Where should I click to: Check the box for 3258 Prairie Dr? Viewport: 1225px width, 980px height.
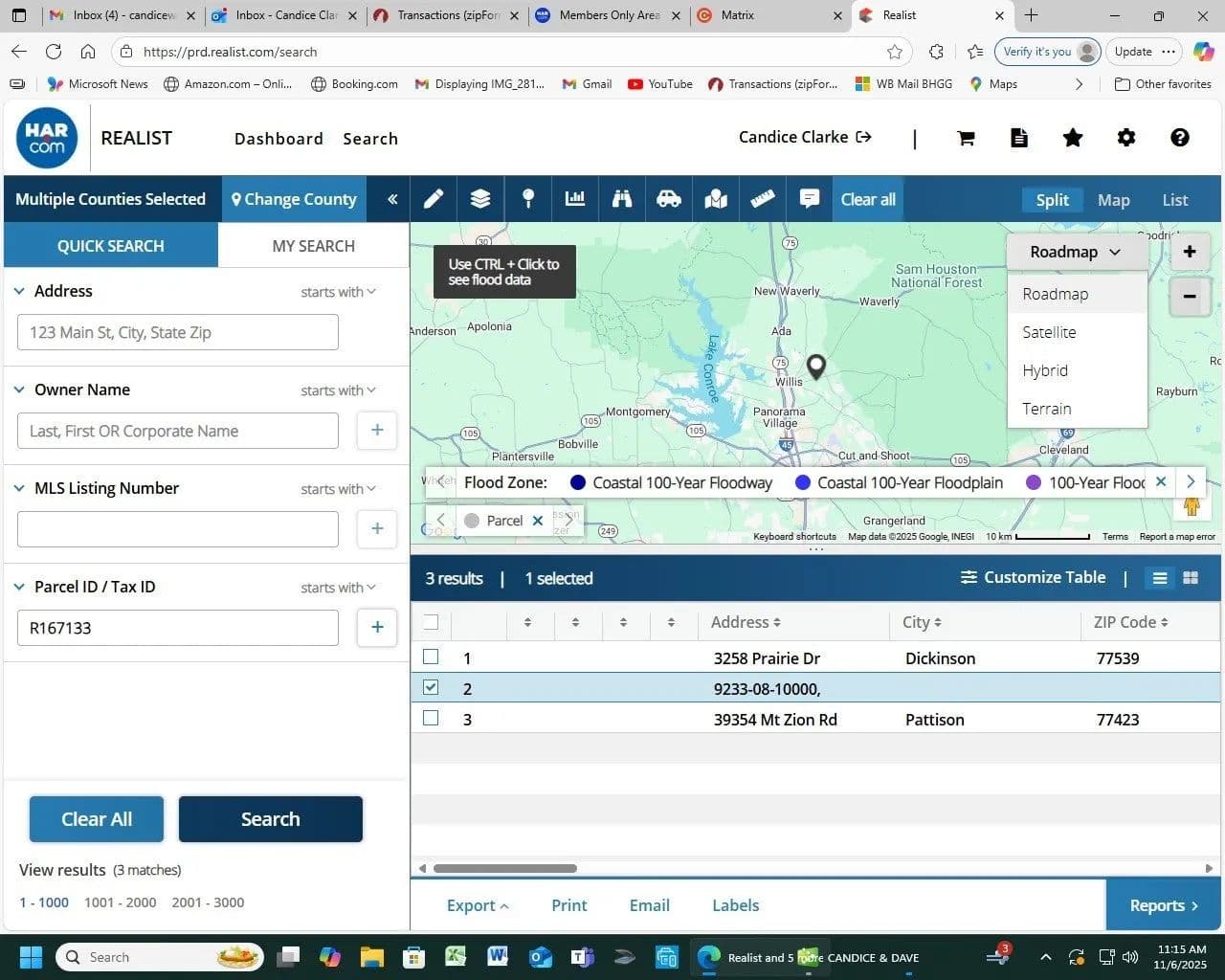coord(431,657)
